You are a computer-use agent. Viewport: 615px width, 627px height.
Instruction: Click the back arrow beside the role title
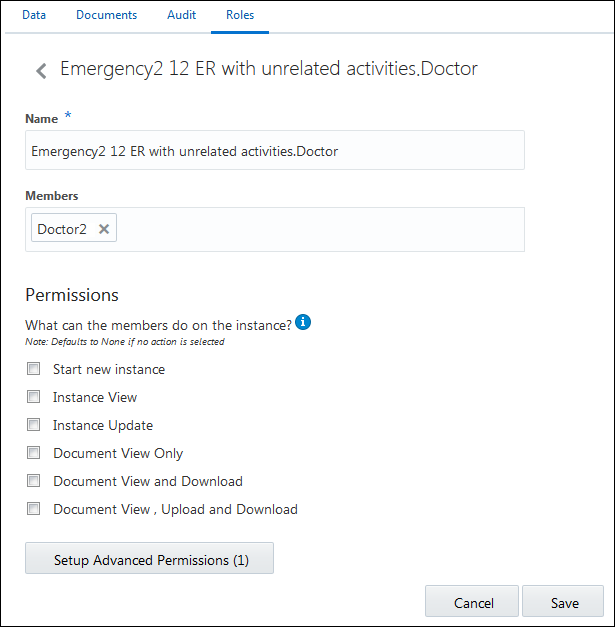41,70
